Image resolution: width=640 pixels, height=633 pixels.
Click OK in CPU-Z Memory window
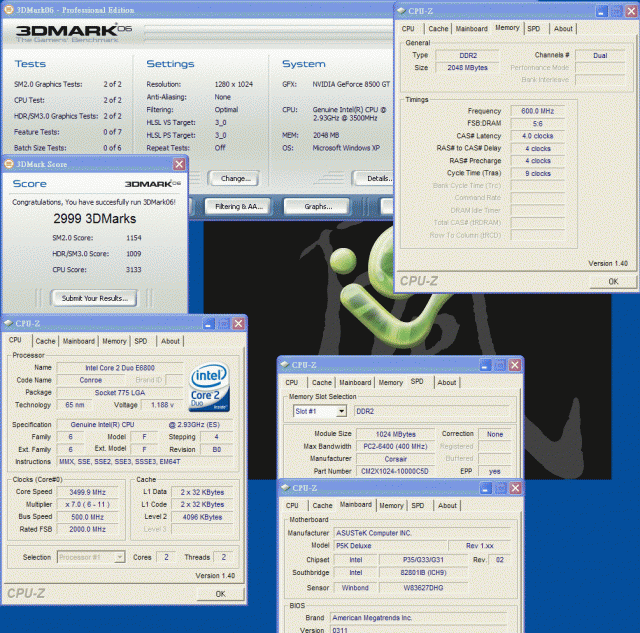tap(613, 281)
